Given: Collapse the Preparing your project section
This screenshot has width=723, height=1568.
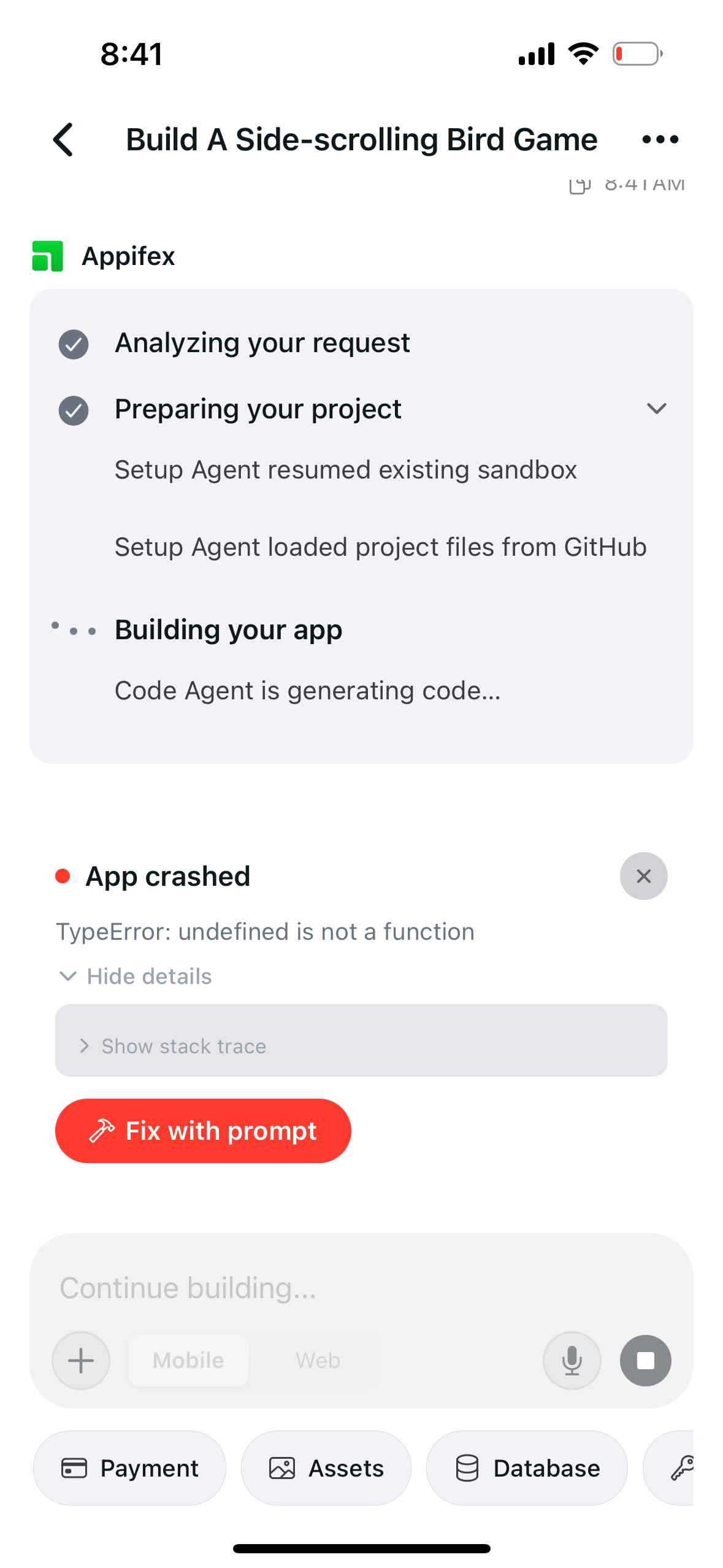Looking at the screenshot, I should click(656, 409).
